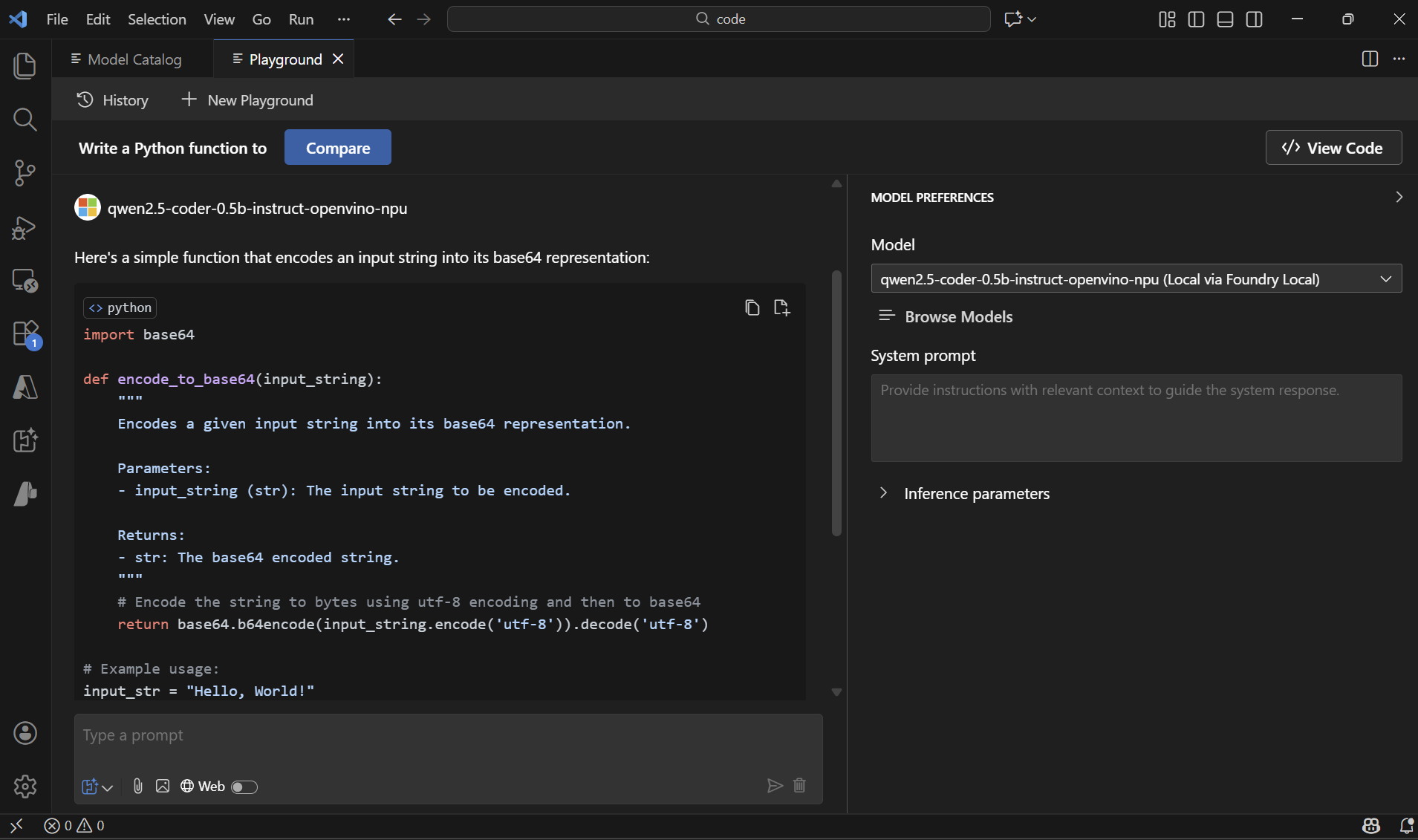Send the prompt with the arrow icon
Image resolution: width=1418 pixels, height=840 pixels.
click(x=775, y=785)
